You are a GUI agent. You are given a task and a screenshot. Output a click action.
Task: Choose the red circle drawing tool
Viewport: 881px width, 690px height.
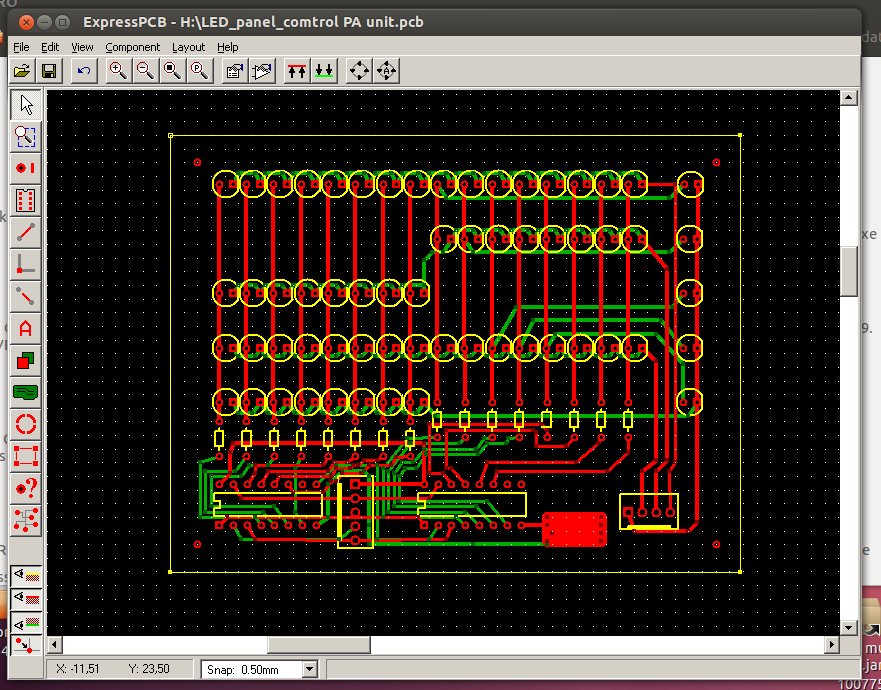[26, 423]
